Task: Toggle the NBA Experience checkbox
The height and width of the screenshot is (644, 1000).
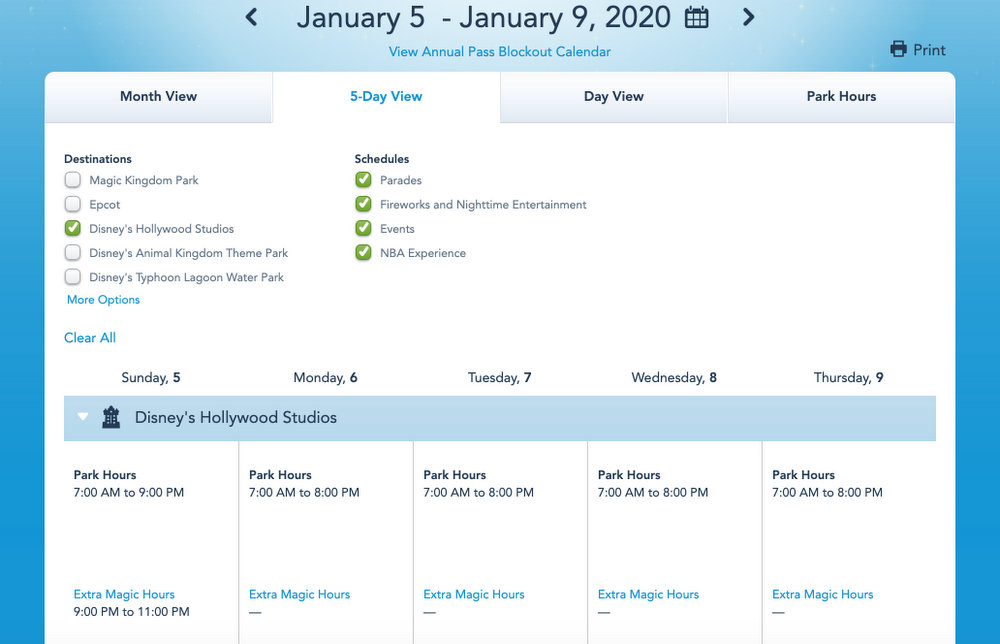Action: tap(363, 253)
